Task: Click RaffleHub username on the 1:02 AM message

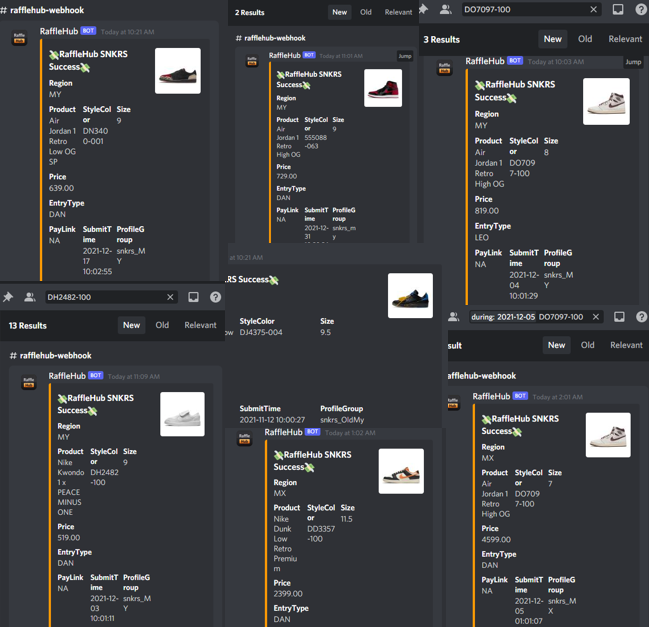Action: 284,432
